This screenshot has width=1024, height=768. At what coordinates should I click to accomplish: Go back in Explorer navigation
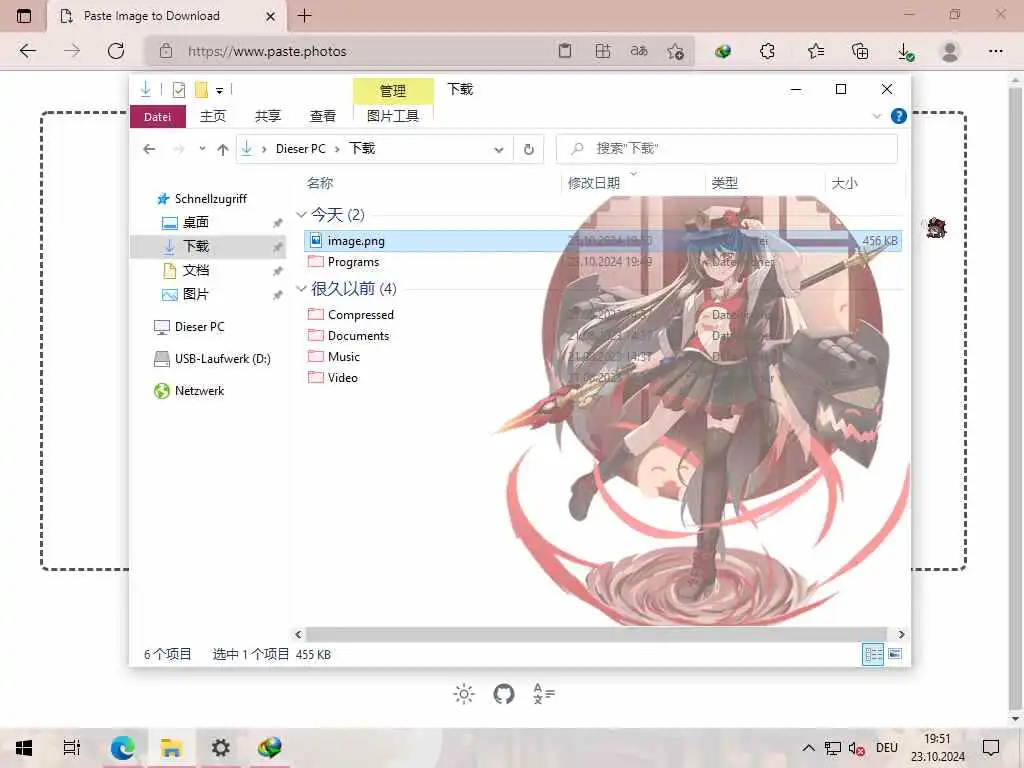[149, 150]
